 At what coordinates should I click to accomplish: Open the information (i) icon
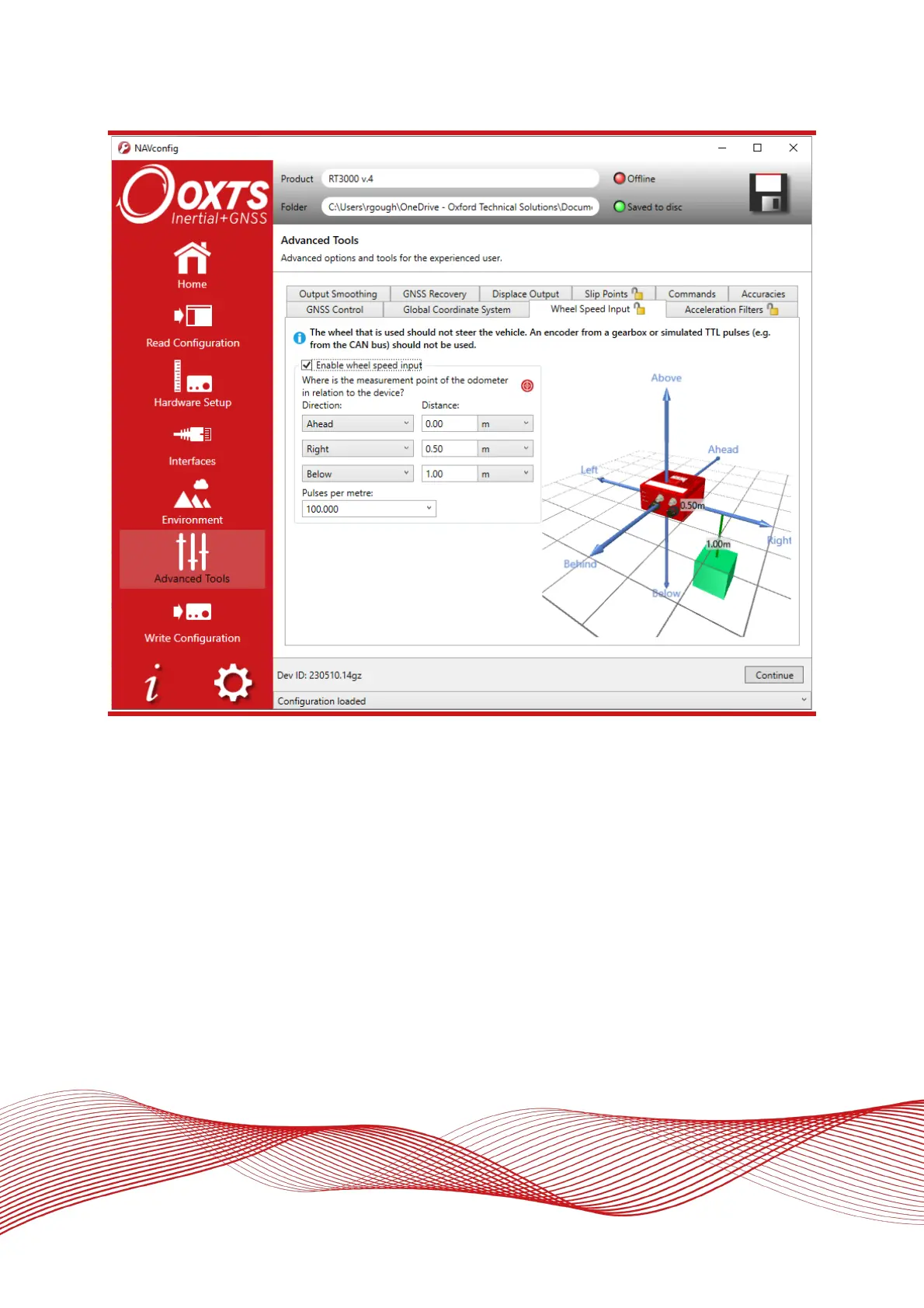(153, 683)
